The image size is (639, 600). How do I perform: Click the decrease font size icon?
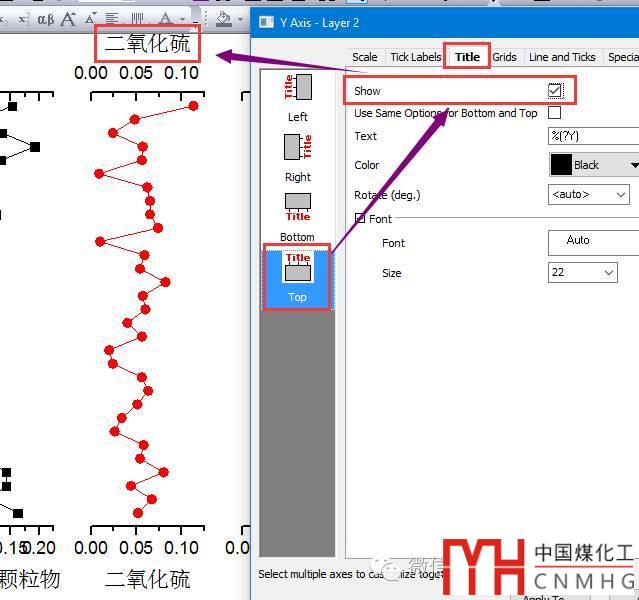pyautogui.click(x=91, y=19)
